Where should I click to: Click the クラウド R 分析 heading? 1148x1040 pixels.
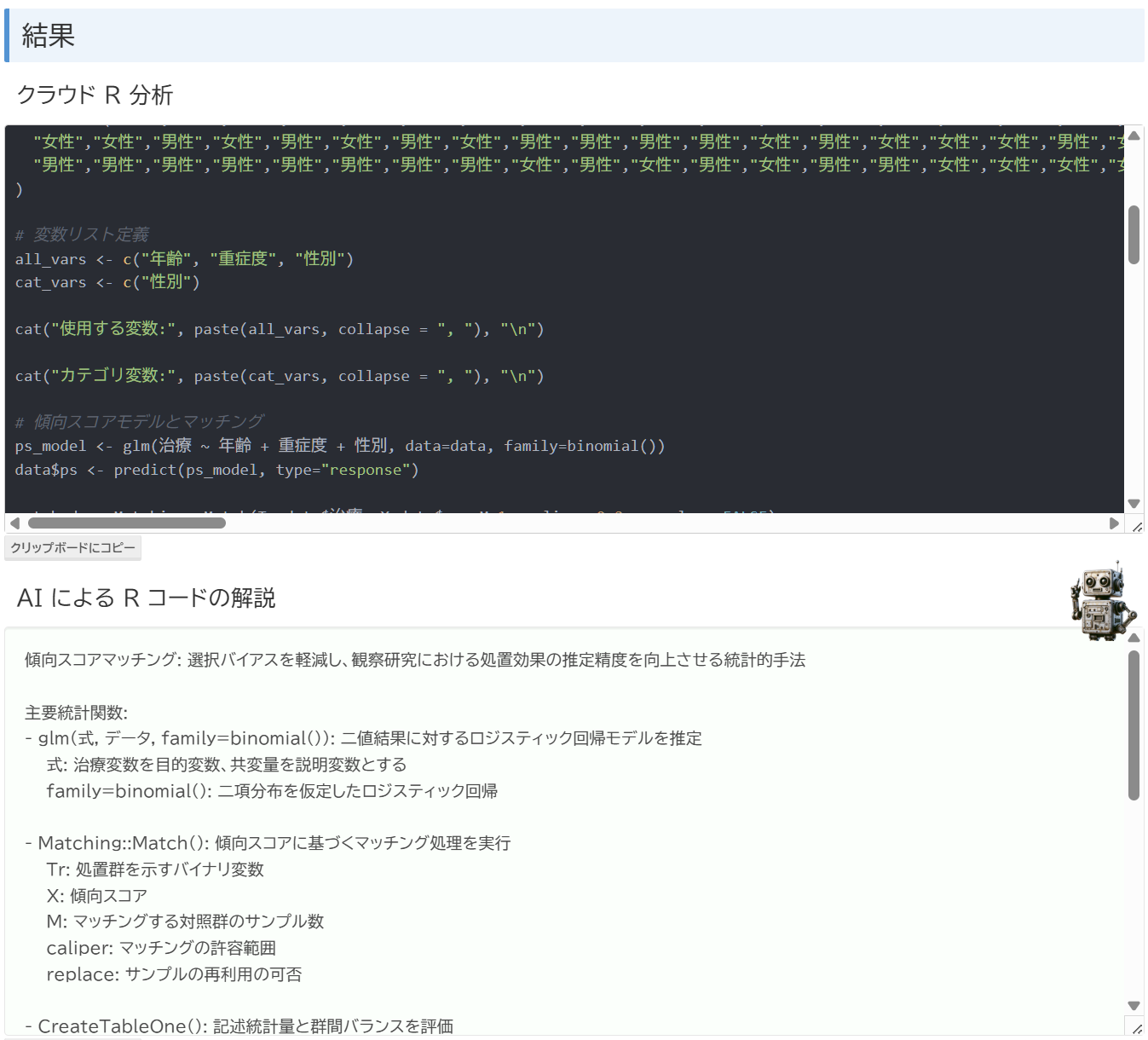click(95, 95)
